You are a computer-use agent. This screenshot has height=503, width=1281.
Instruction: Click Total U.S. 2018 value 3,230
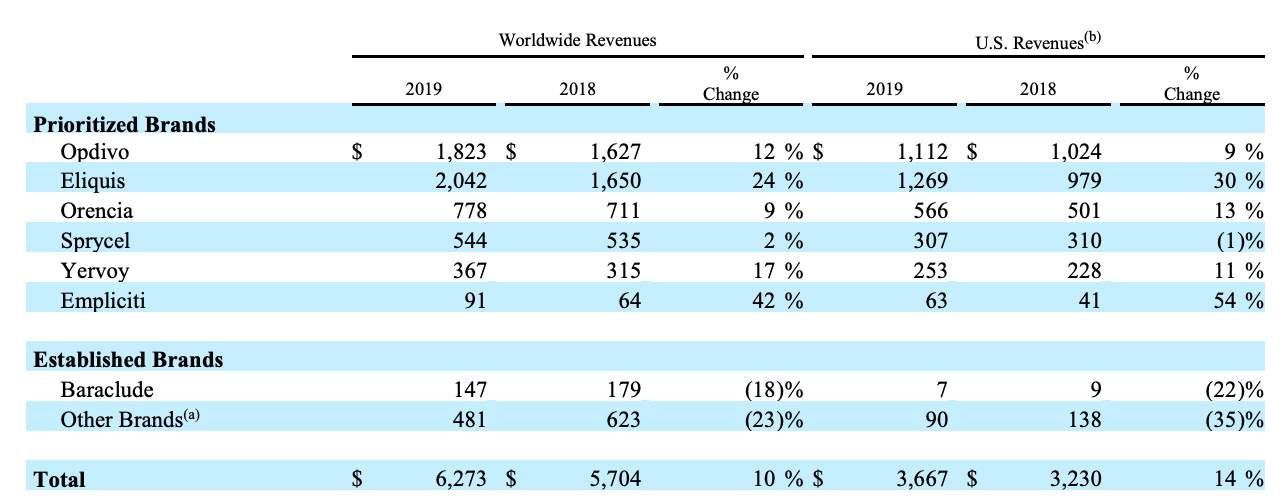pyautogui.click(x=1076, y=479)
